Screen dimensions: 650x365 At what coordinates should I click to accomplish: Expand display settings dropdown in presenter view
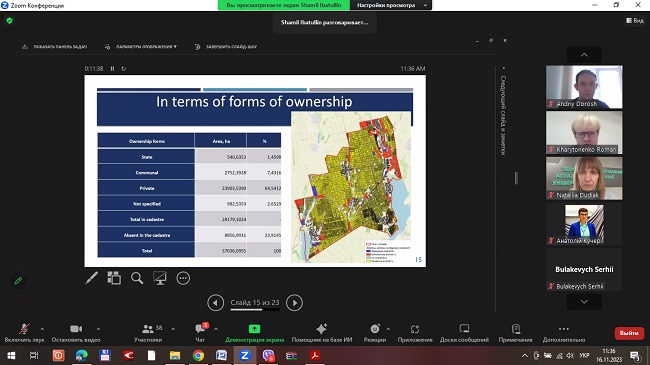click(141, 47)
